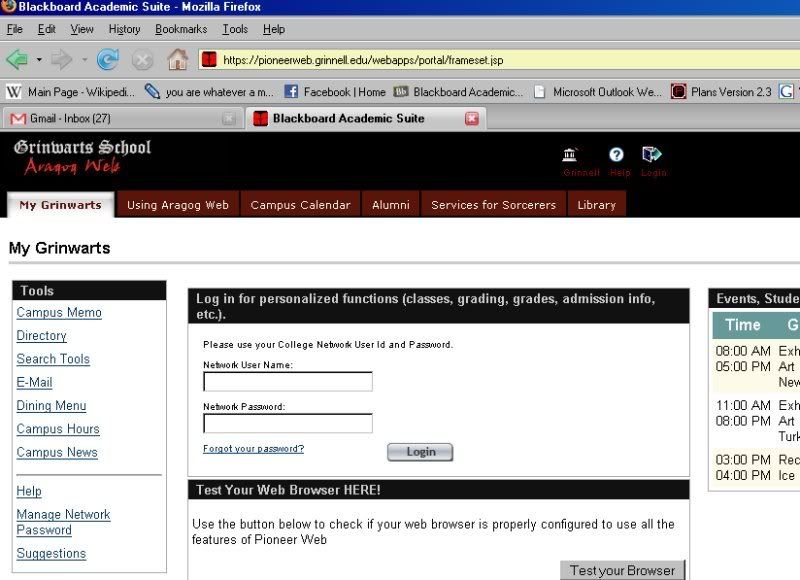Open the Suggestions link
Viewport: 800px width, 580px height.
[x=51, y=553]
